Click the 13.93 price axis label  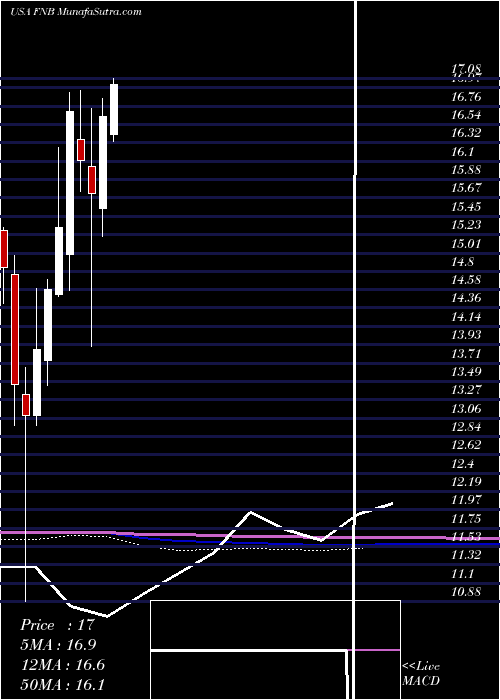tap(466, 335)
